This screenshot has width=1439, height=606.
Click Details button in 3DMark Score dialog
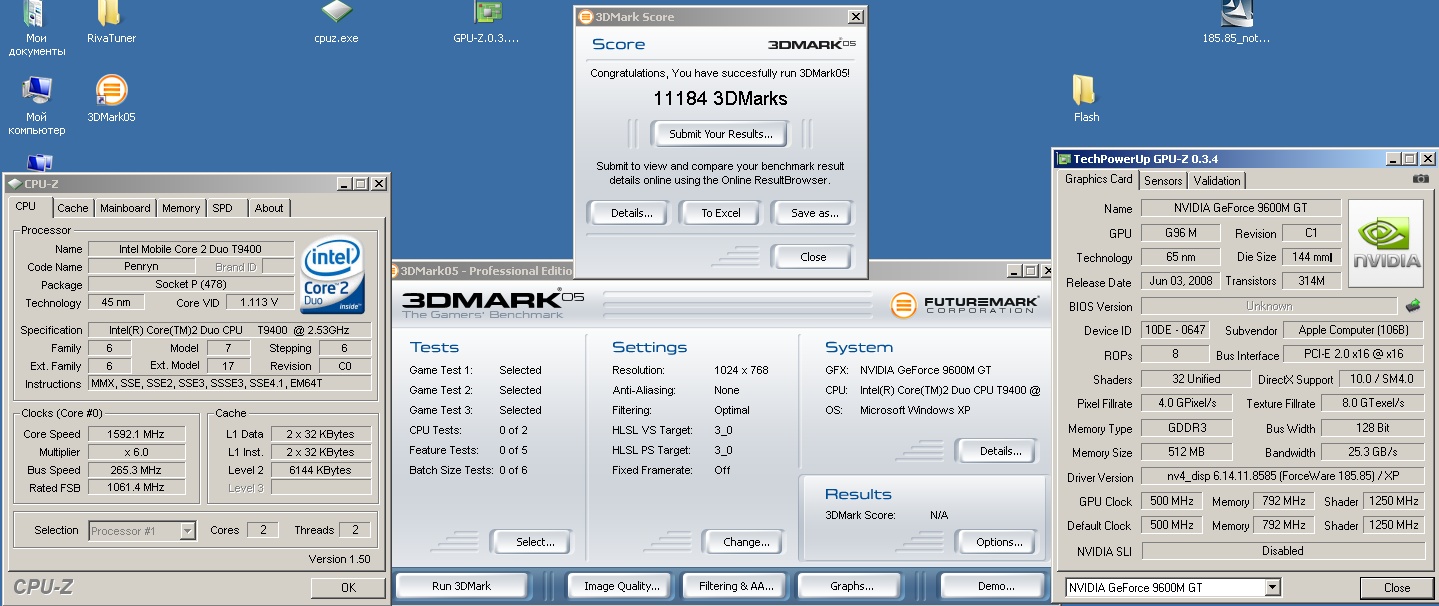click(x=627, y=213)
